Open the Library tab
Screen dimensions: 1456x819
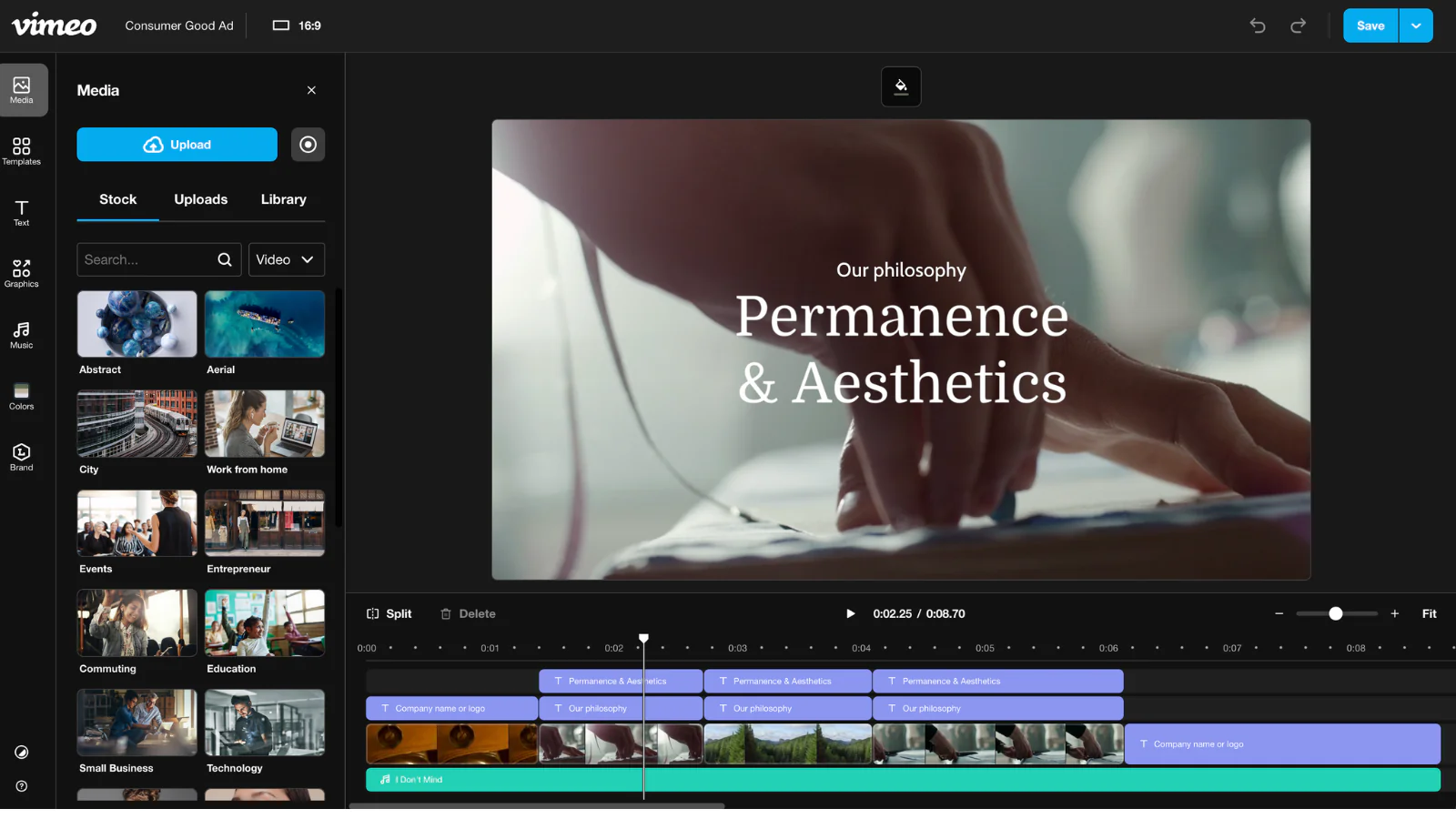point(283,199)
